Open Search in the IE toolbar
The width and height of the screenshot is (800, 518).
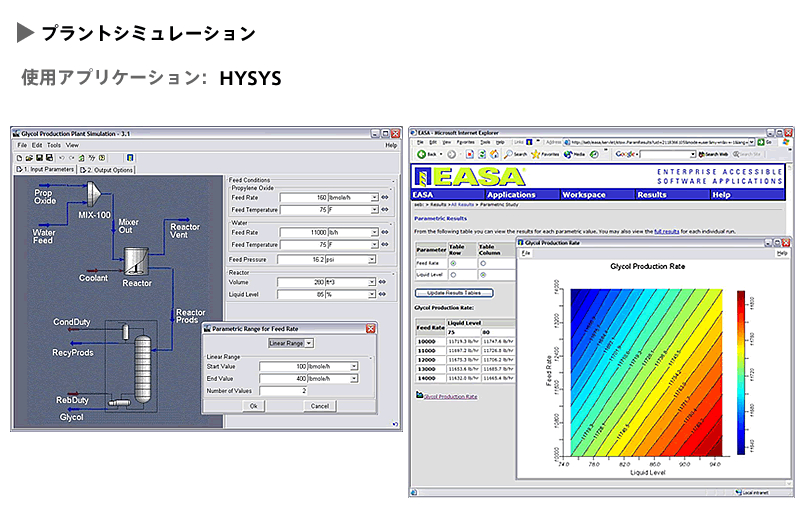(516, 154)
